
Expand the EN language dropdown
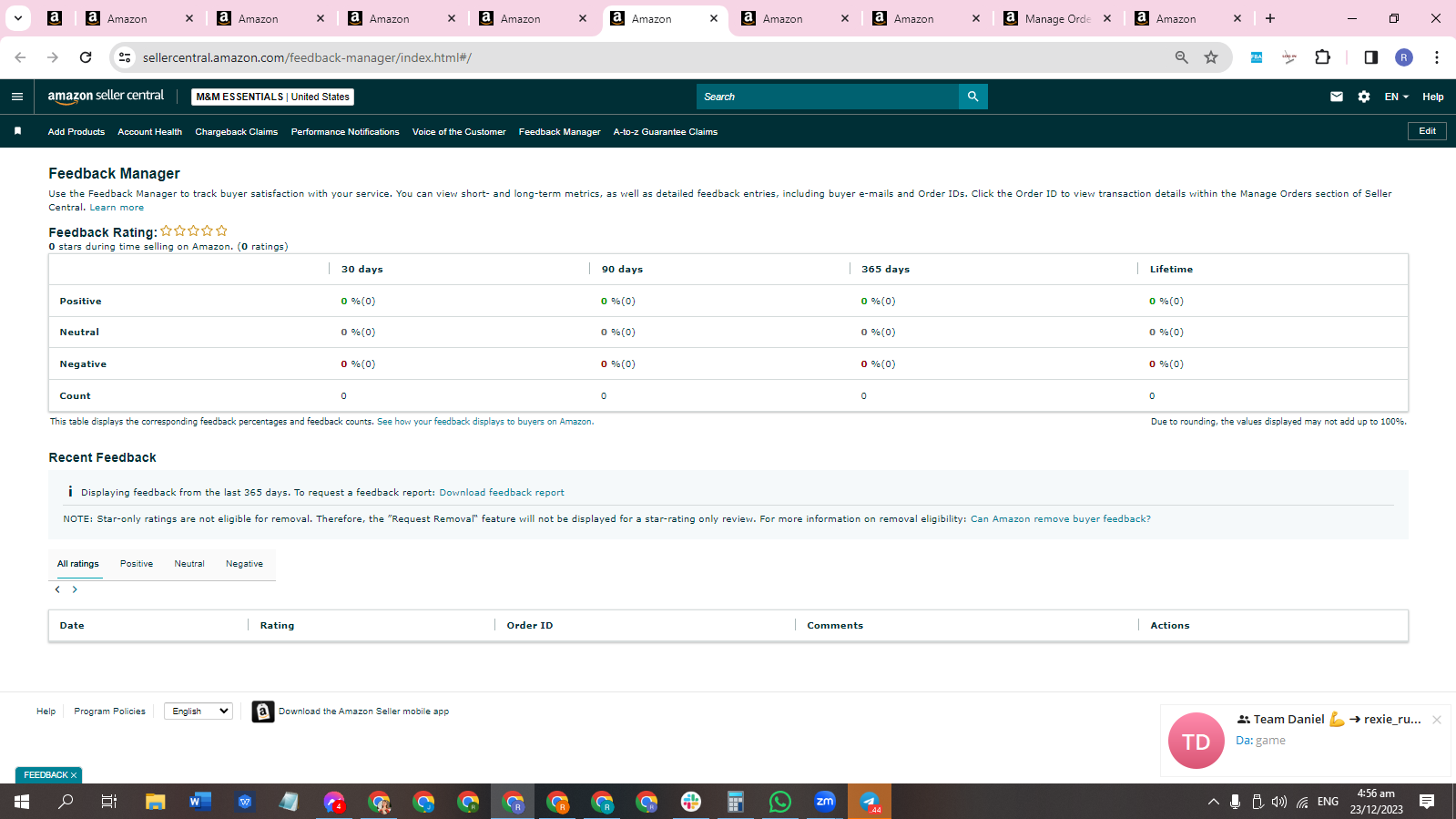(x=1397, y=97)
